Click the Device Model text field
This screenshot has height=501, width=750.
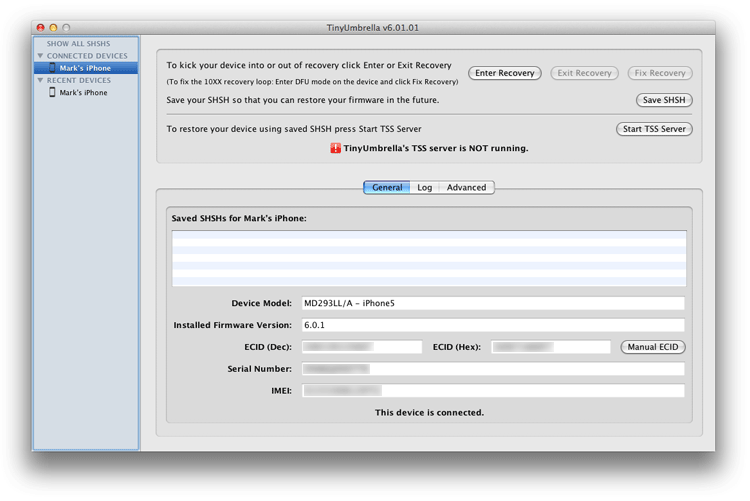click(x=493, y=303)
